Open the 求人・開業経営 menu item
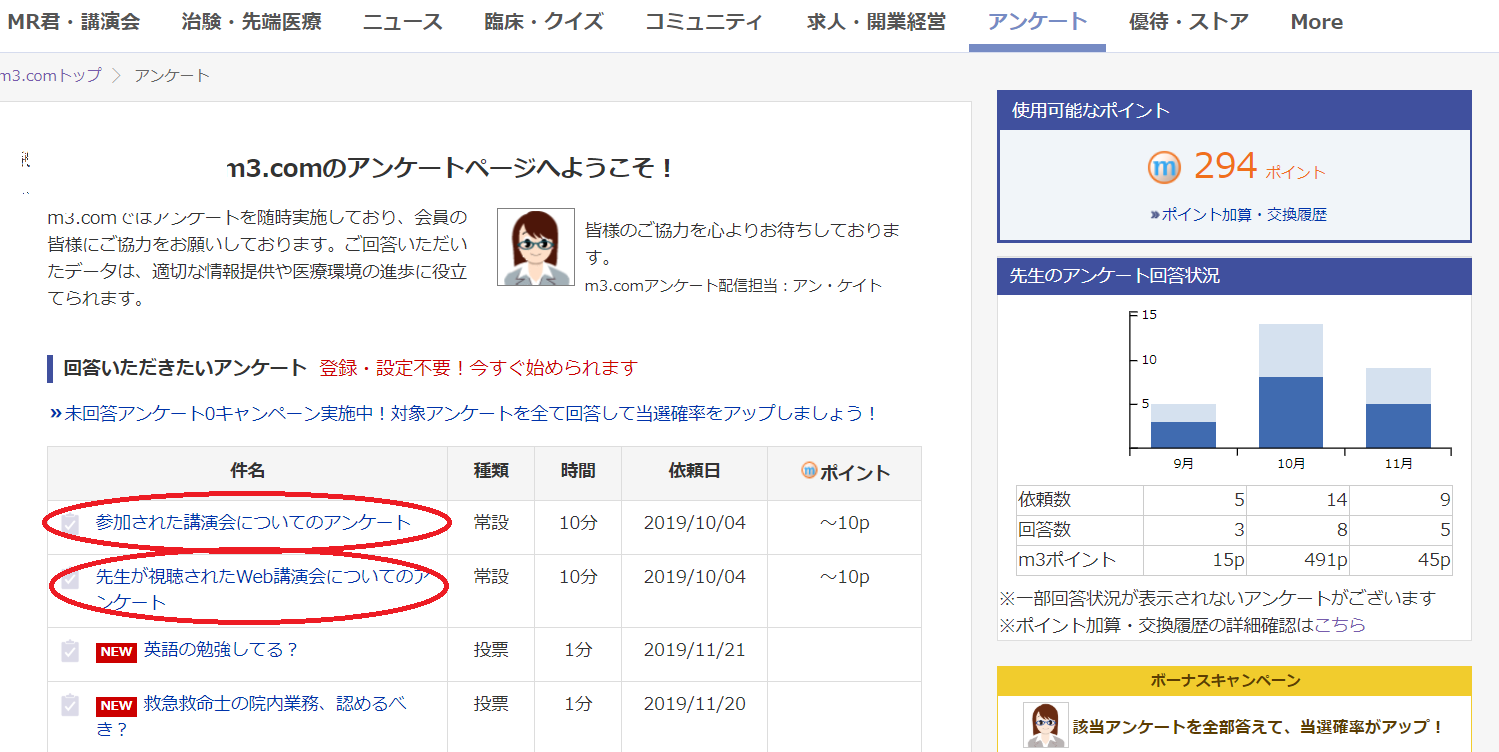1499x752 pixels. coord(876,22)
